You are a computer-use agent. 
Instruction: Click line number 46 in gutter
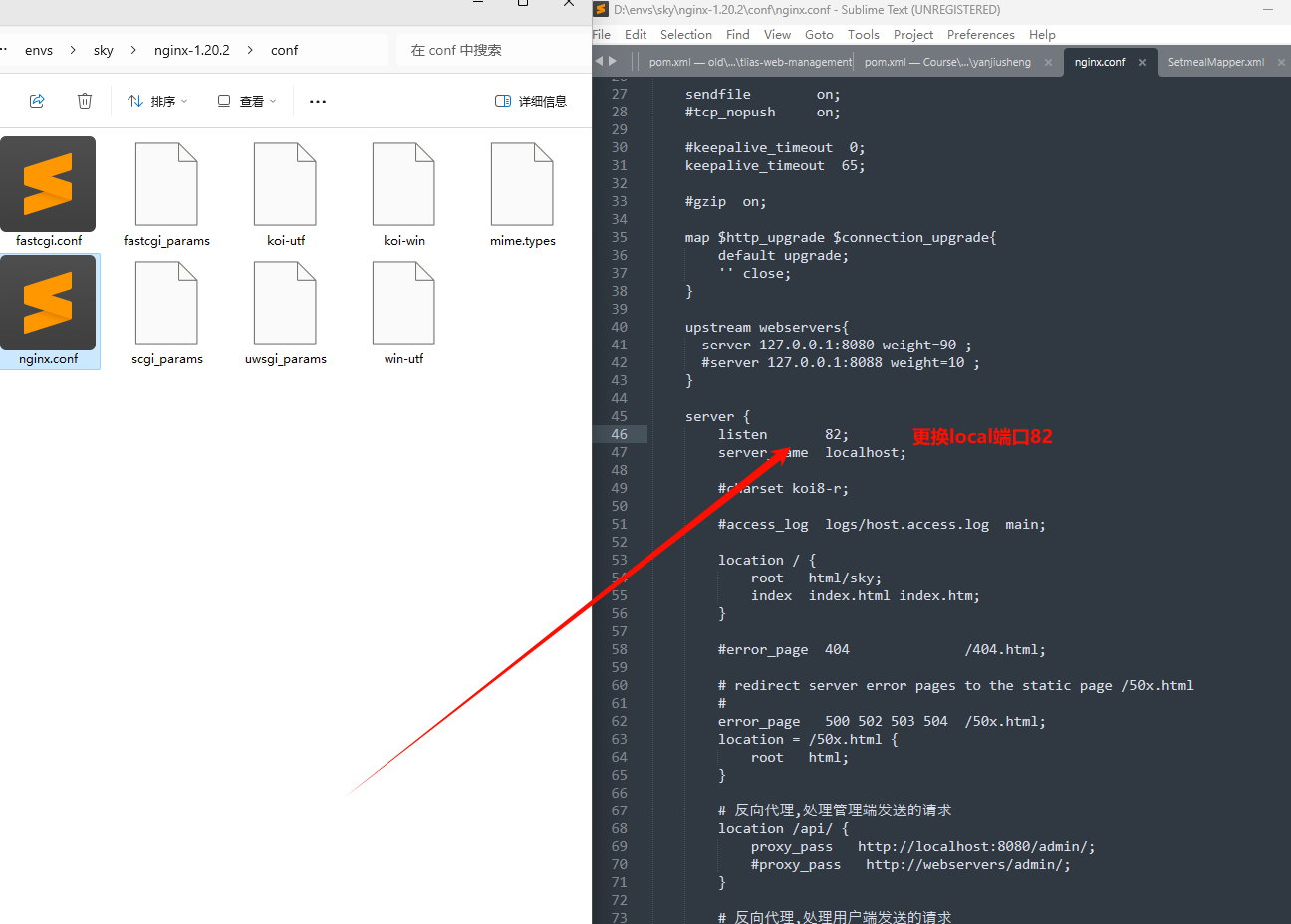point(620,434)
